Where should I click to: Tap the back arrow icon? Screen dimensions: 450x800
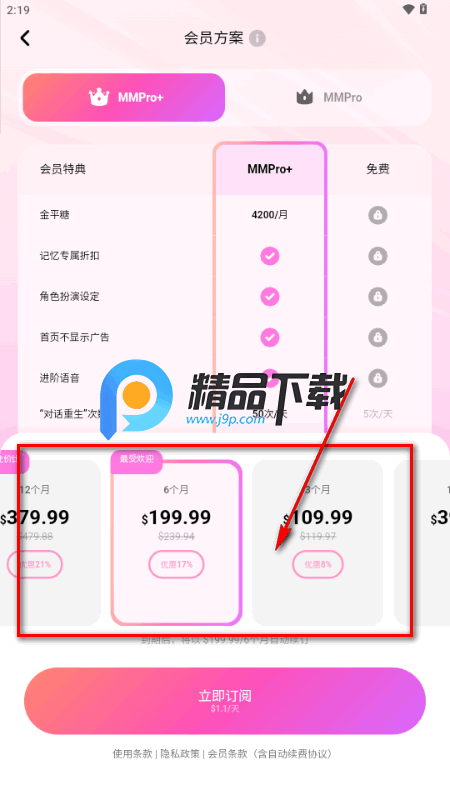click(x=25, y=38)
